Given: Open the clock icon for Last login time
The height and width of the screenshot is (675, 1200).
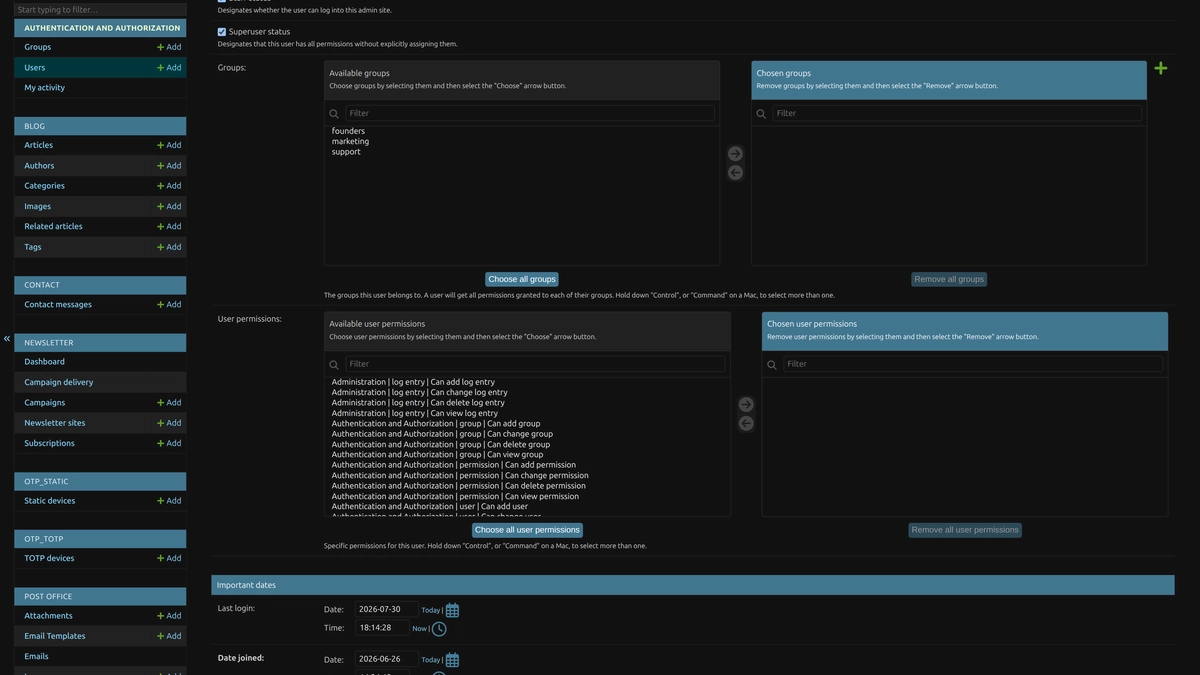Looking at the screenshot, I should (439, 629).
